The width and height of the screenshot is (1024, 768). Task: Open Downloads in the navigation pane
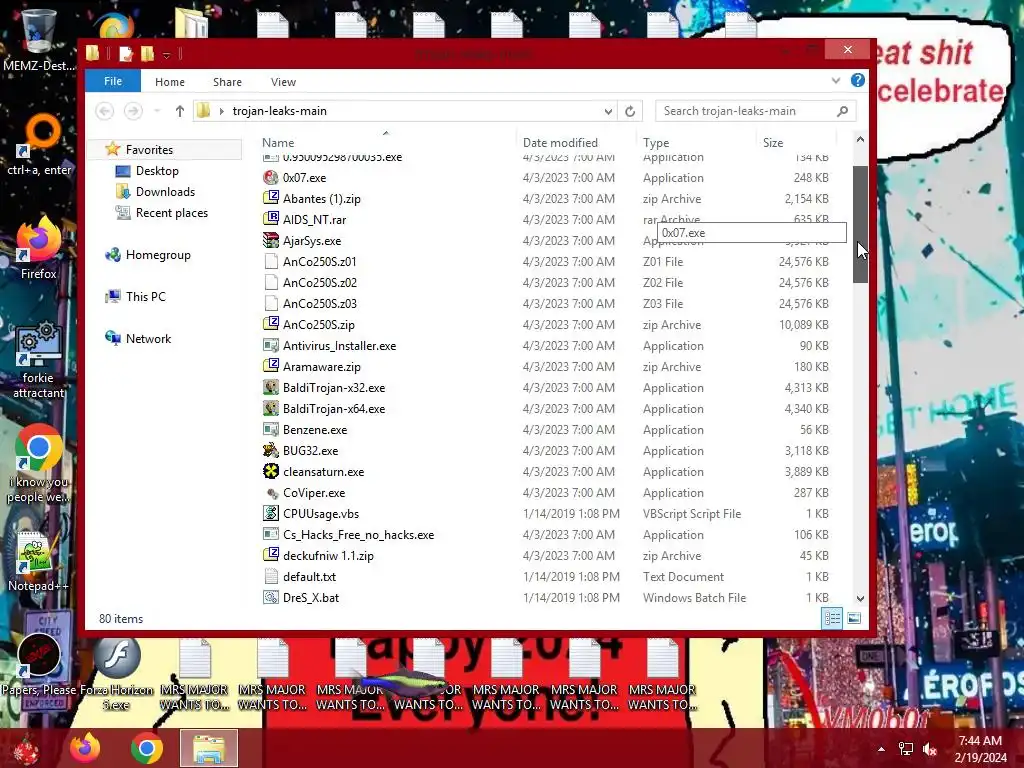(x=165, y=191)
